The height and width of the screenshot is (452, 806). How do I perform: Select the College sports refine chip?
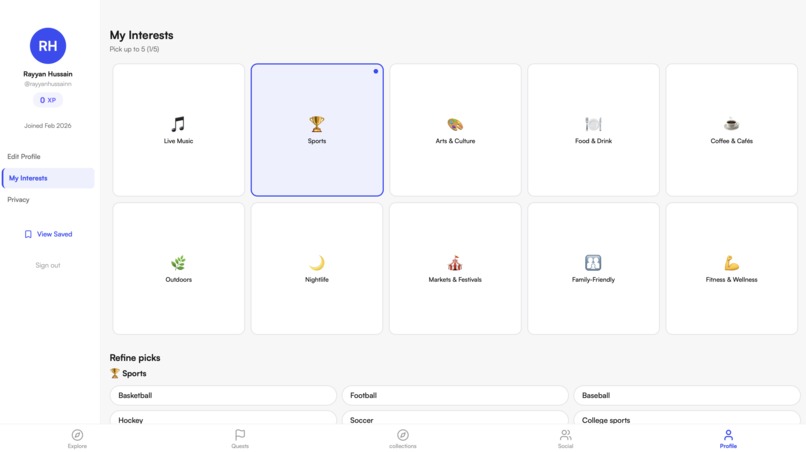pyautogui.click(x=687, y=418)
